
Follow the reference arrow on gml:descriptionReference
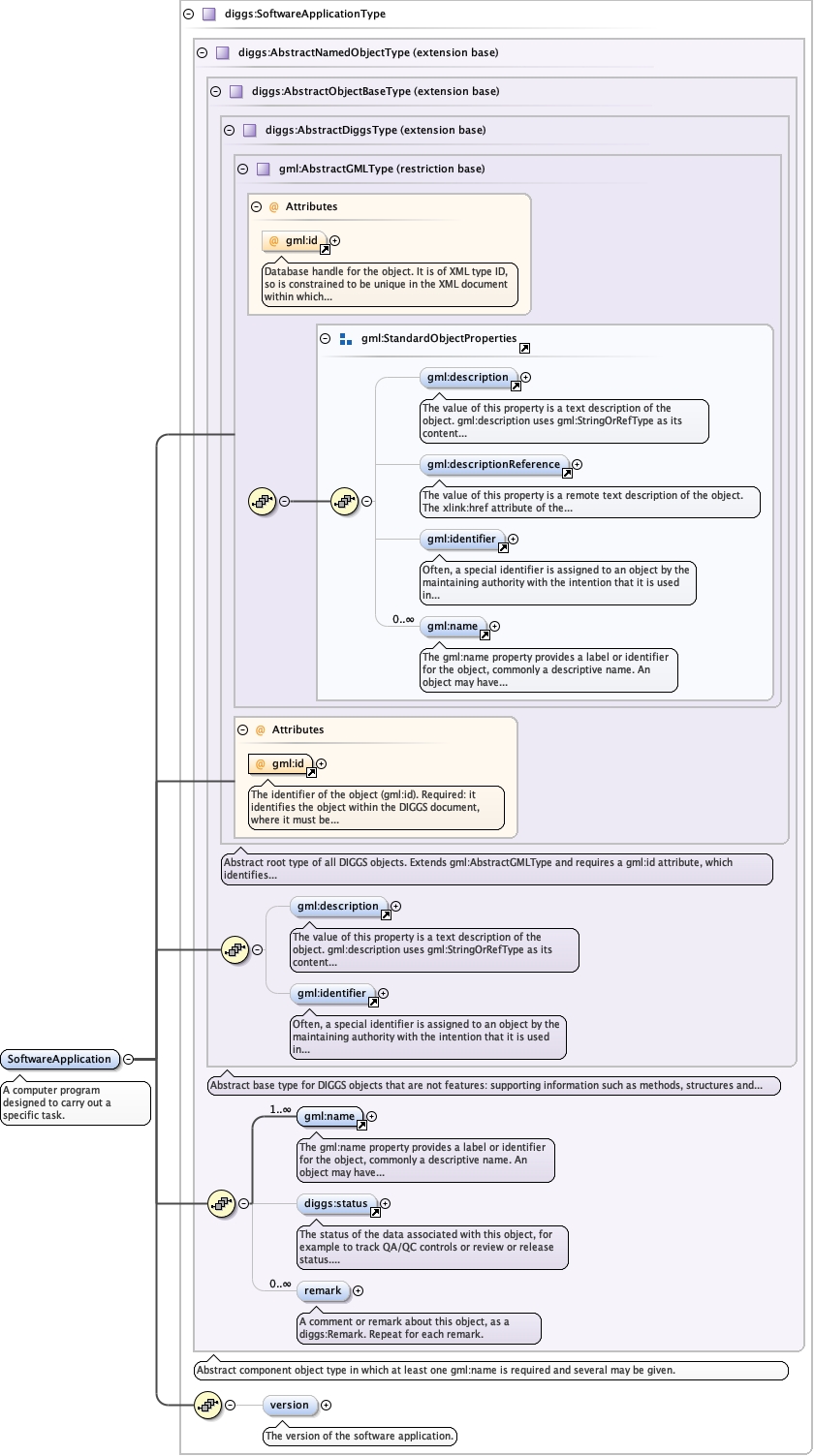[x=566, y=472]
